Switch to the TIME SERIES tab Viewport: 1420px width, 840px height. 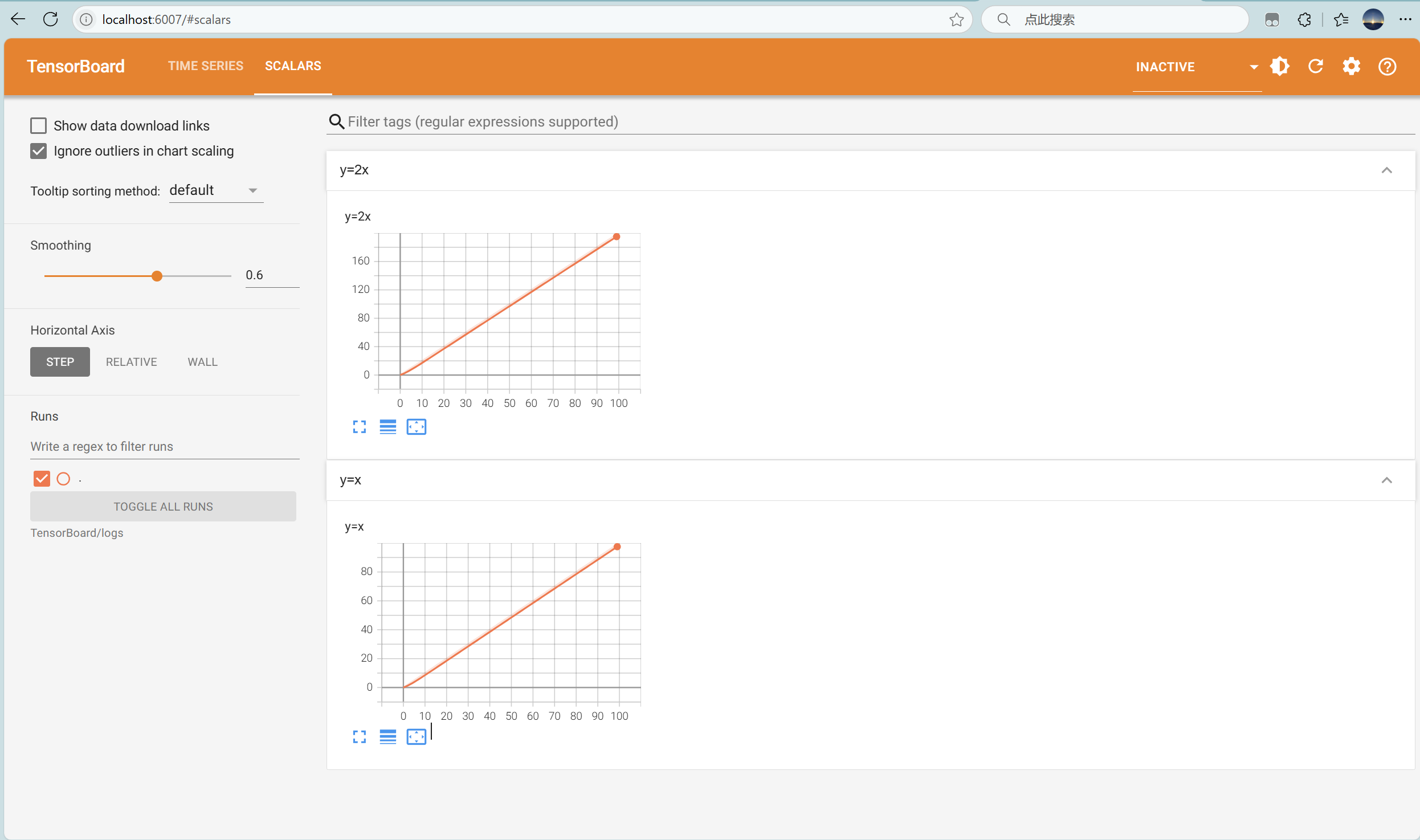pyautogui.click(x=205, y=66)
